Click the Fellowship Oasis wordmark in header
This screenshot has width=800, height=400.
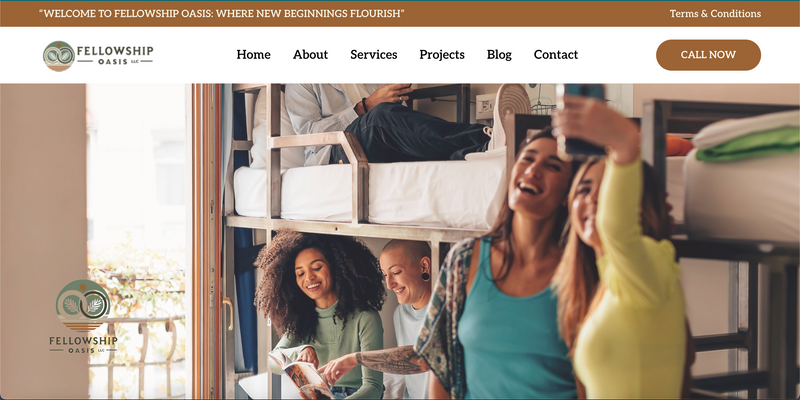point(115,54)
